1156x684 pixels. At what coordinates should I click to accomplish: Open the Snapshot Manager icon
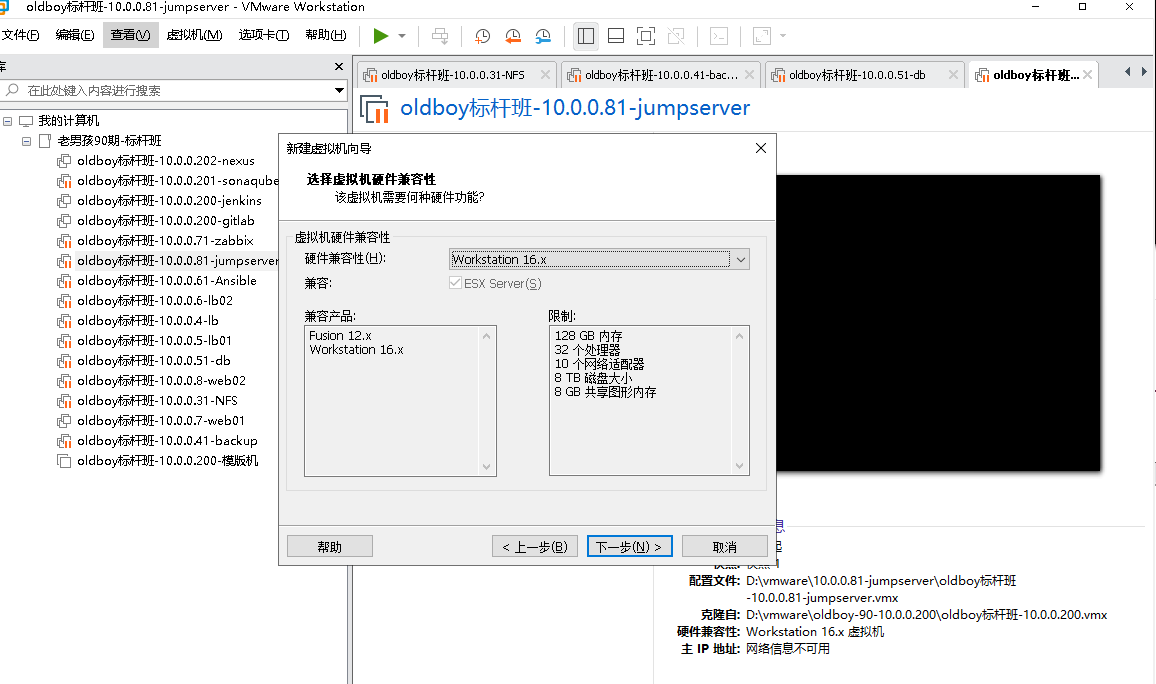coord(543,35)
